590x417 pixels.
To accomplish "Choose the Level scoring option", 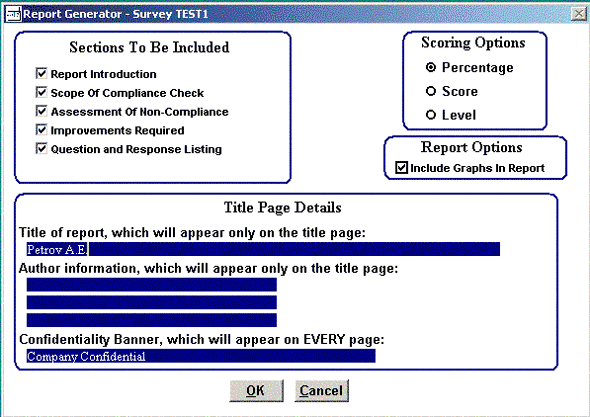I will pyautogui.click(x=431, y=115).
